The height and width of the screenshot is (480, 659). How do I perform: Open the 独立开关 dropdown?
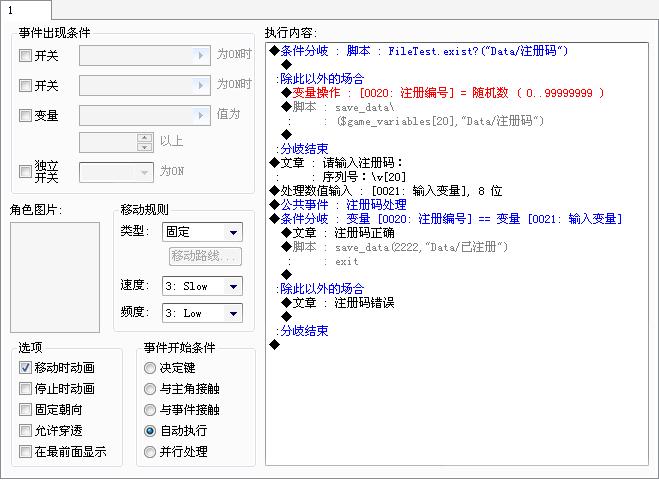tap(116, 172)
